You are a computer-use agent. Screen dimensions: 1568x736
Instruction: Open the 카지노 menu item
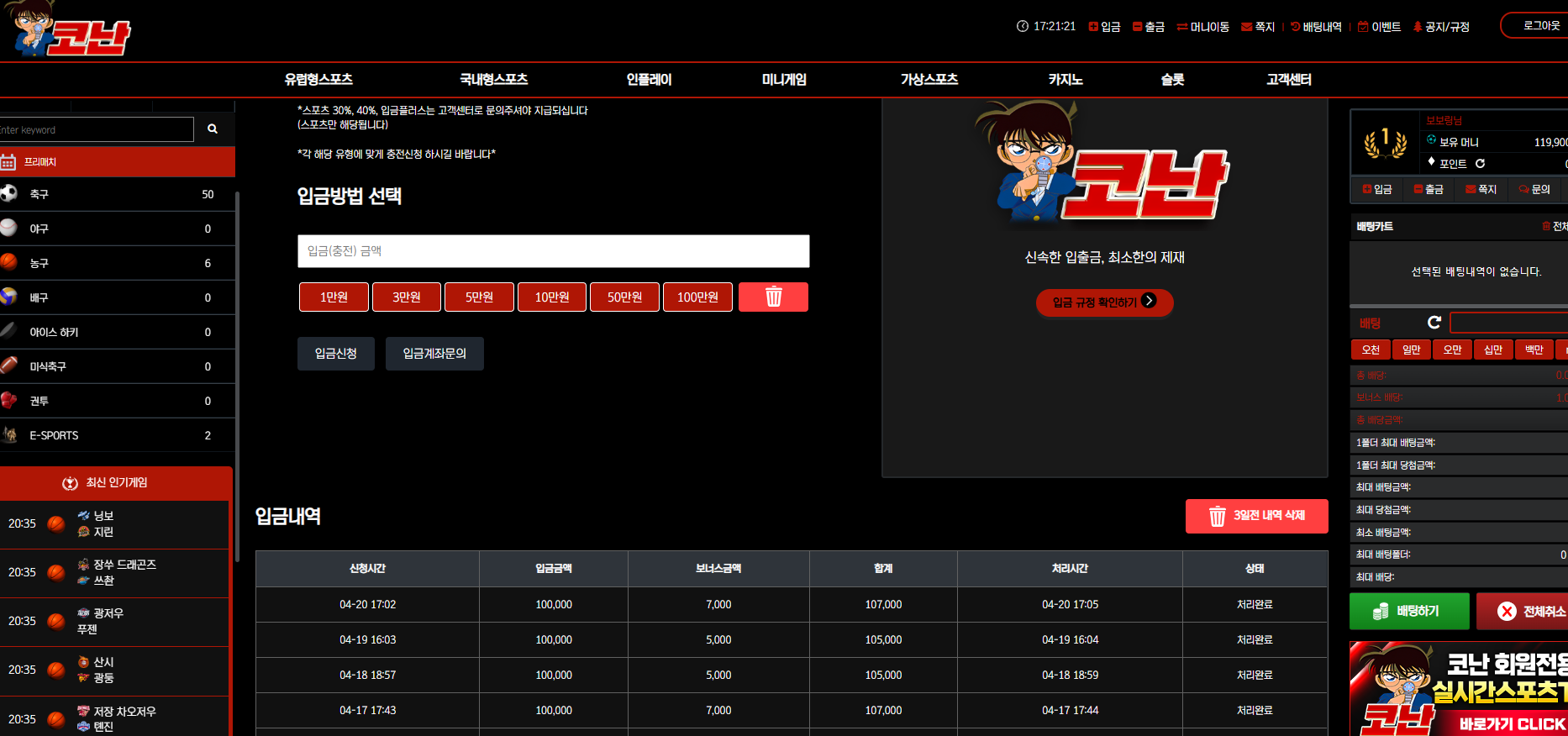[x=1065, y=80]
